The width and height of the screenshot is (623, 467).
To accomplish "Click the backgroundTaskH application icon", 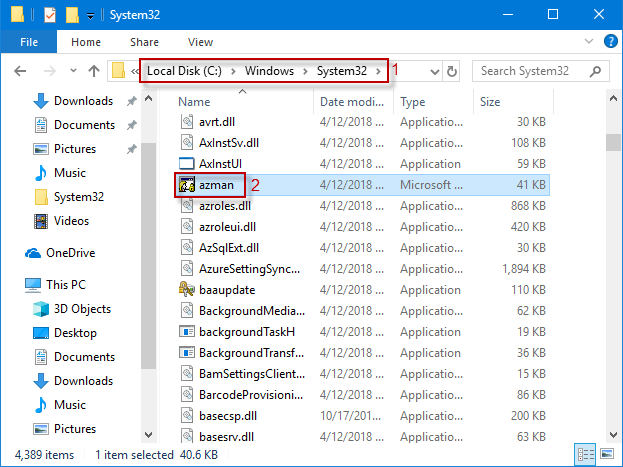I will [186, 332].
